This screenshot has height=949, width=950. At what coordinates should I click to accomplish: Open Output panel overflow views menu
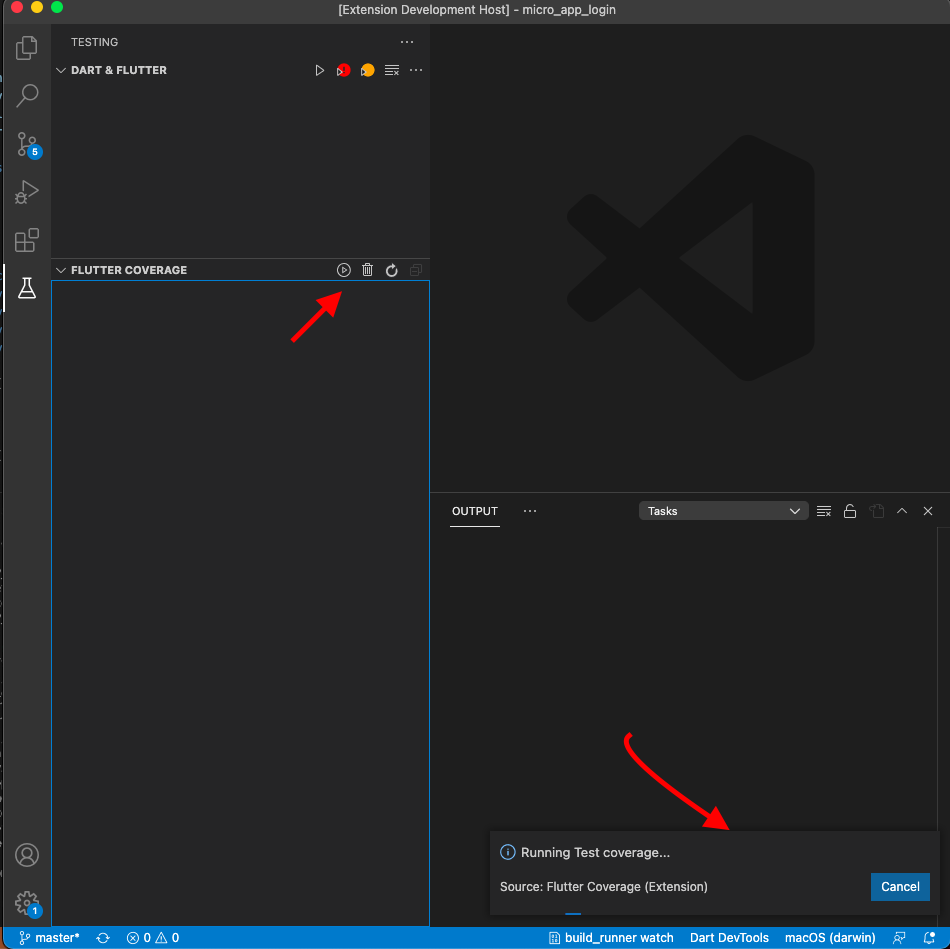530,511
